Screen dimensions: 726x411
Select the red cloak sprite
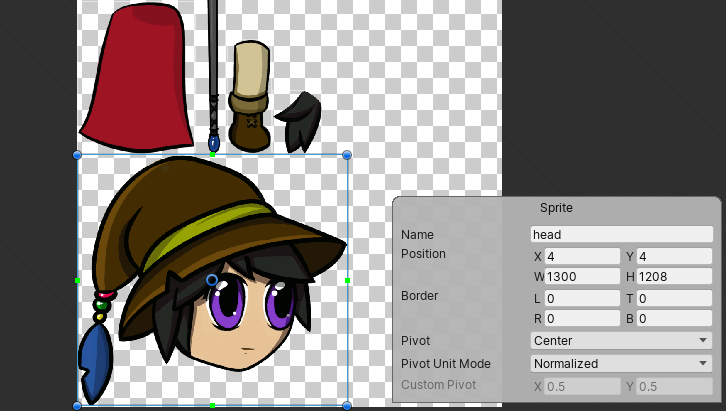135,80
